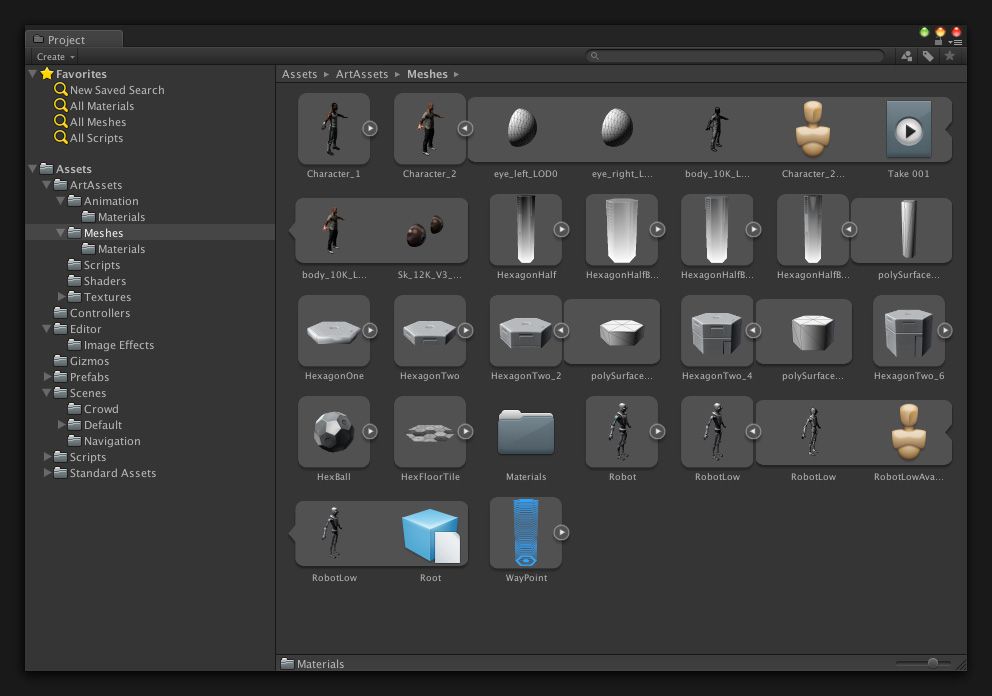Open the Materials folder icon in grid
The height and width of the screenshot is (696, 992).
tap(526, 433)
